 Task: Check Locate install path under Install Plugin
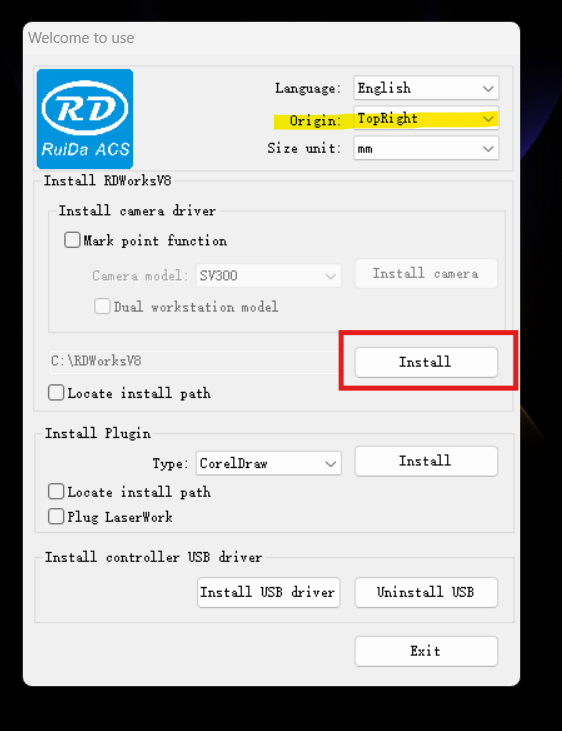[x=56, y=491]
